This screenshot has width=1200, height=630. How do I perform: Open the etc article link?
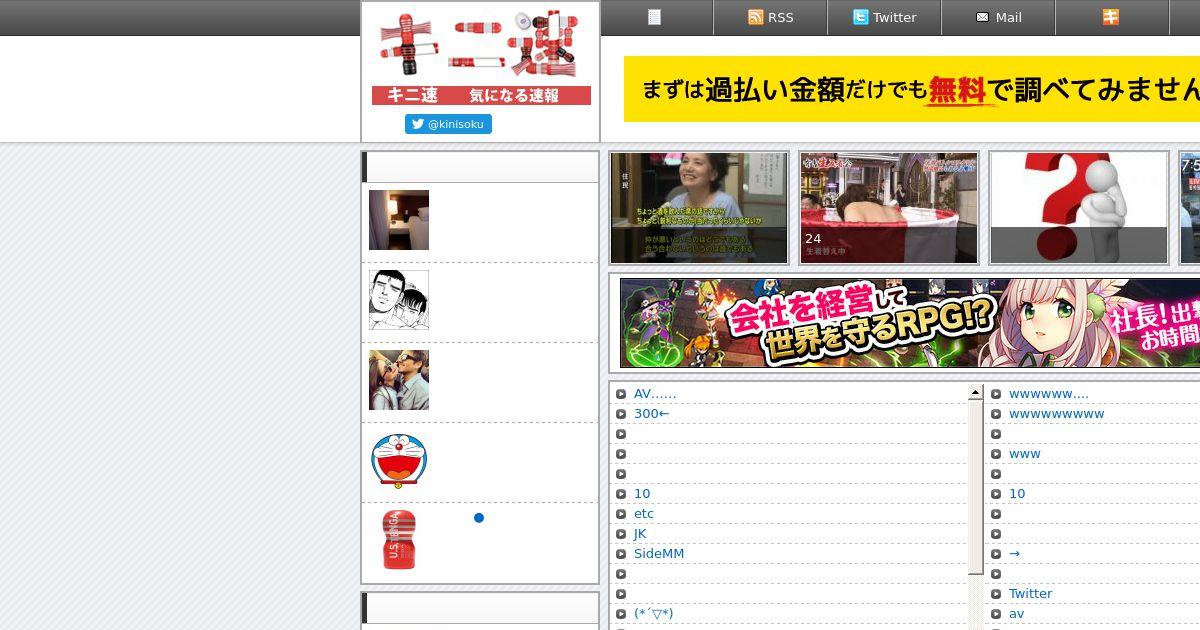[x=644, y=514]
